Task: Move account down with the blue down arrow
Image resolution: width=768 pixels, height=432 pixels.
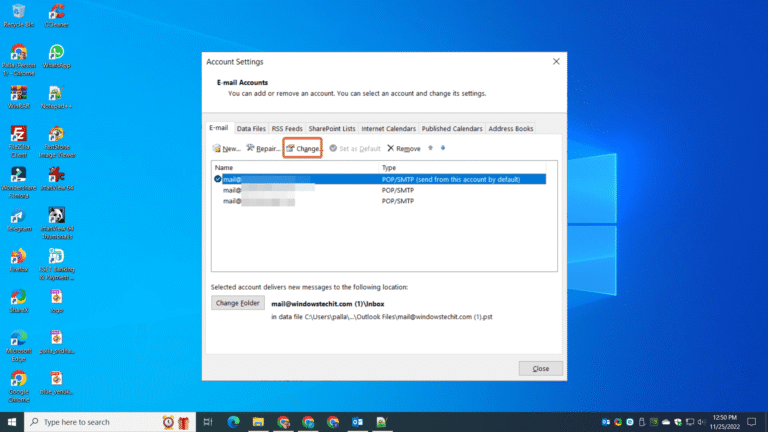Action: pyautogui.click(x=443, y=148)
